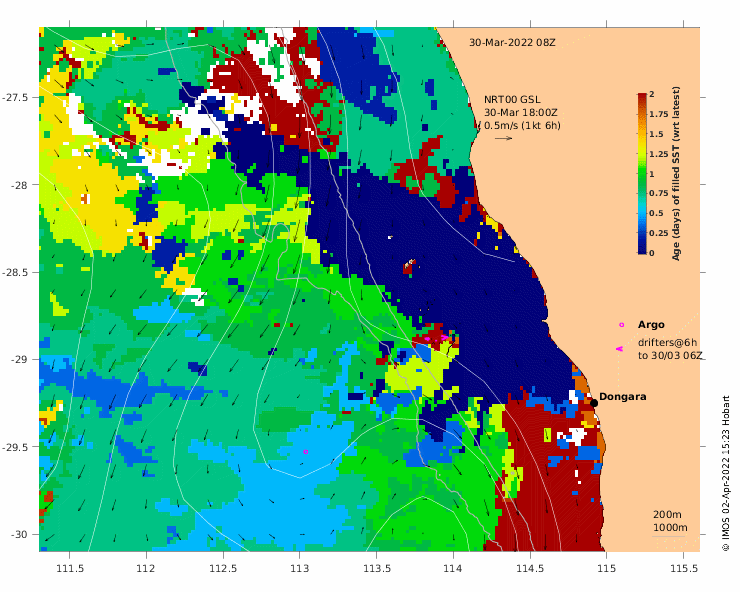
Task: Click the colorbar axis title 'Age (days) of filled SST'
Action: pyautogui.click(x=676, y=173)
